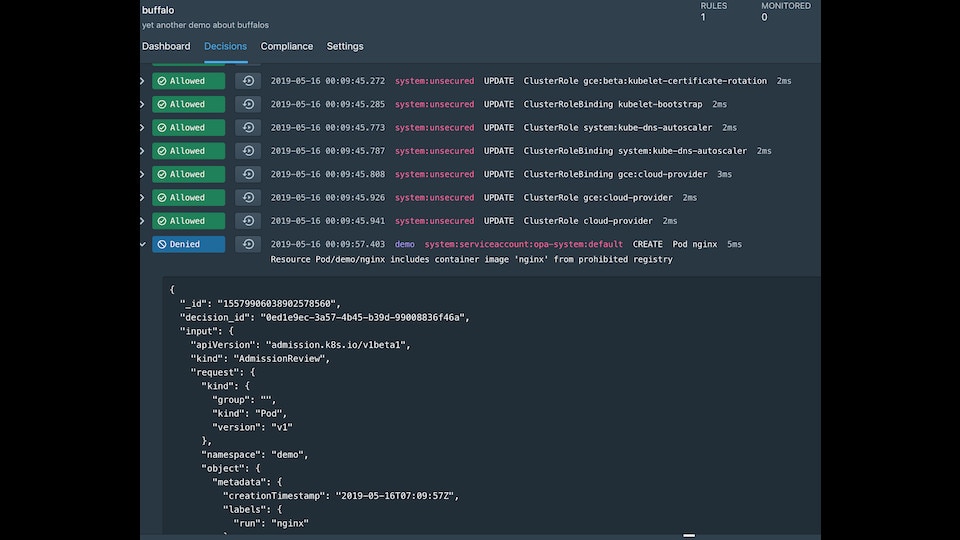960x540 pixels.
Task: Click Allowed badge at 00:09:45.808
Action: (x=189, y=174)
